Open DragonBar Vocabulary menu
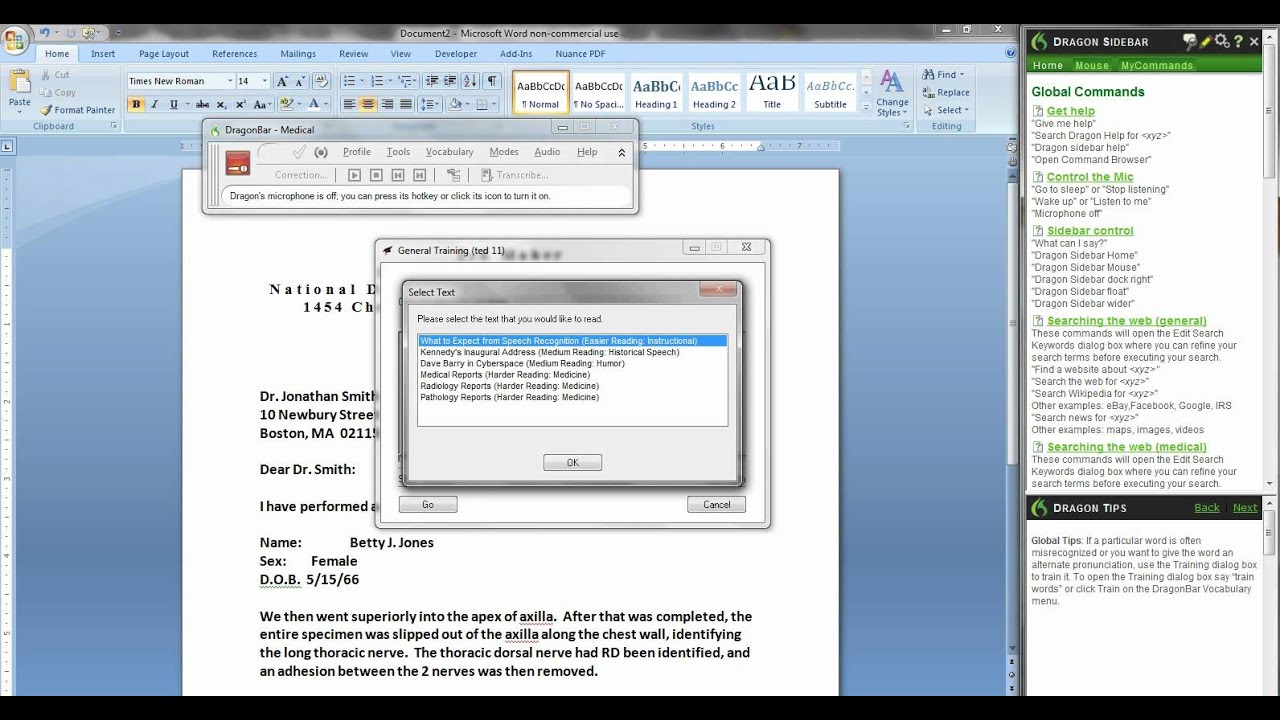 [x=449, y=152]
